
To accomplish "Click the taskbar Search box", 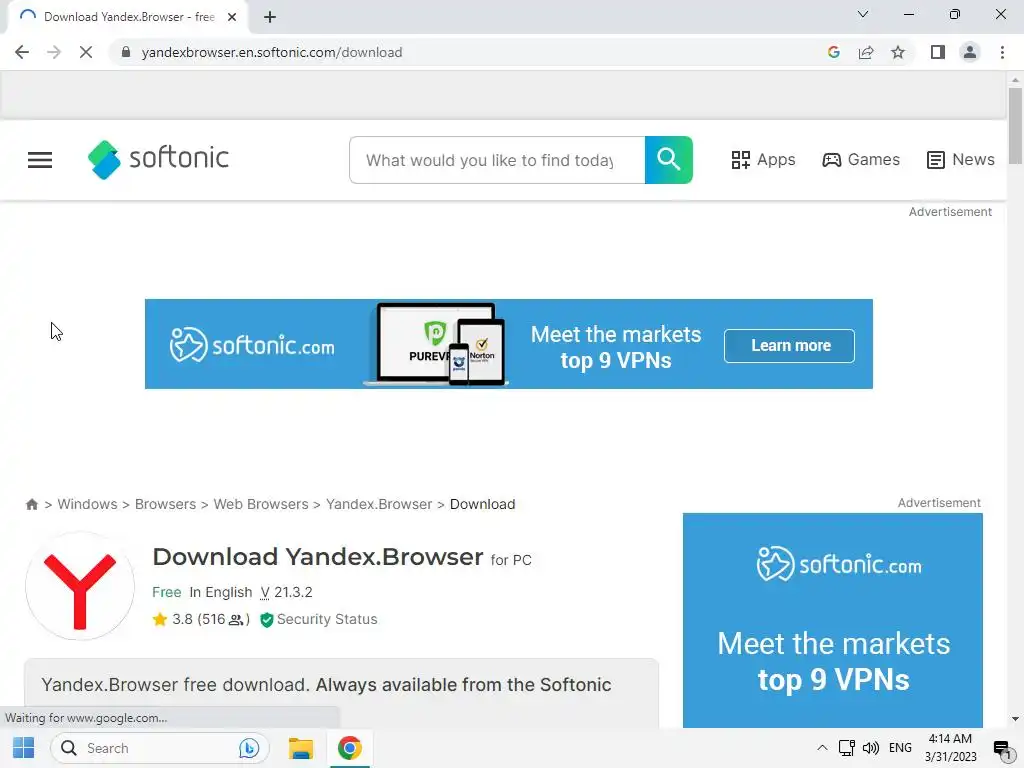I will coord(160,748).
